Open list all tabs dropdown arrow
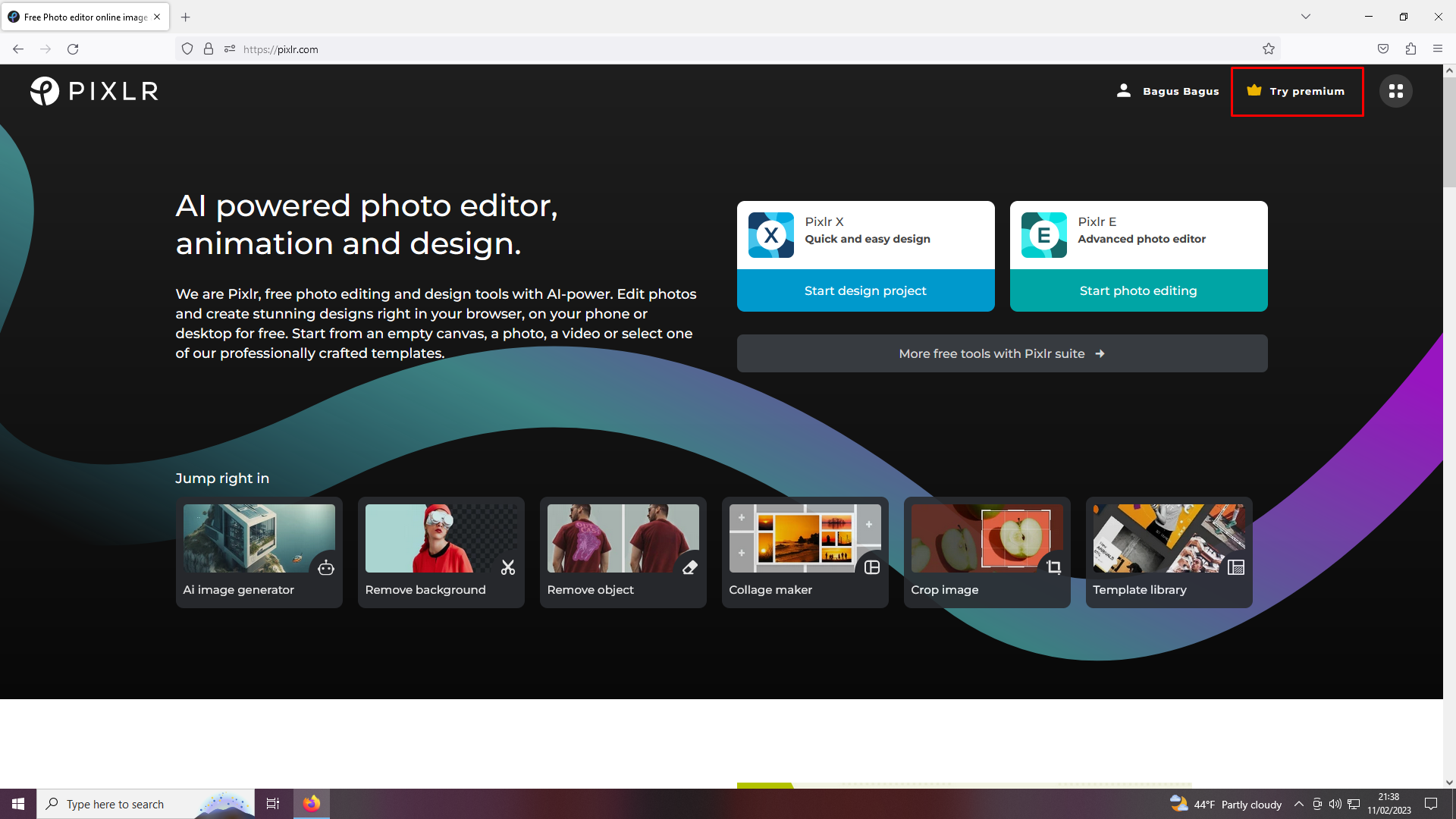1456x819 pixels. [x=1305, y=17]
